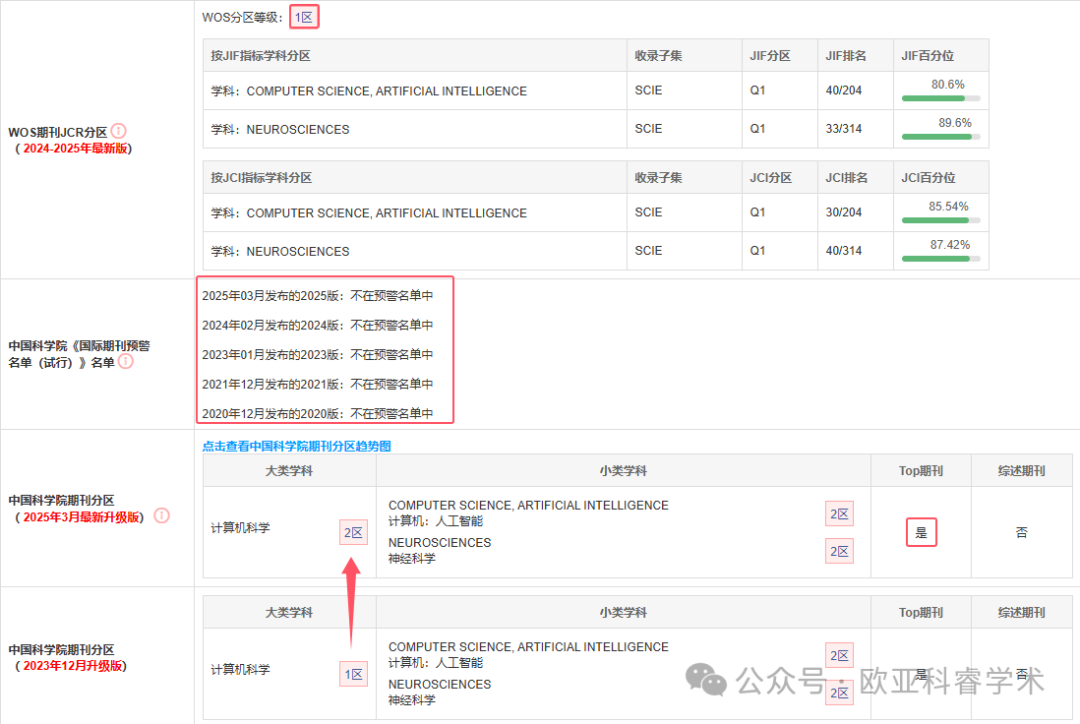Click the JIF百分位 column header
The height and width of the screenshot is (724, 1080).
928,56
